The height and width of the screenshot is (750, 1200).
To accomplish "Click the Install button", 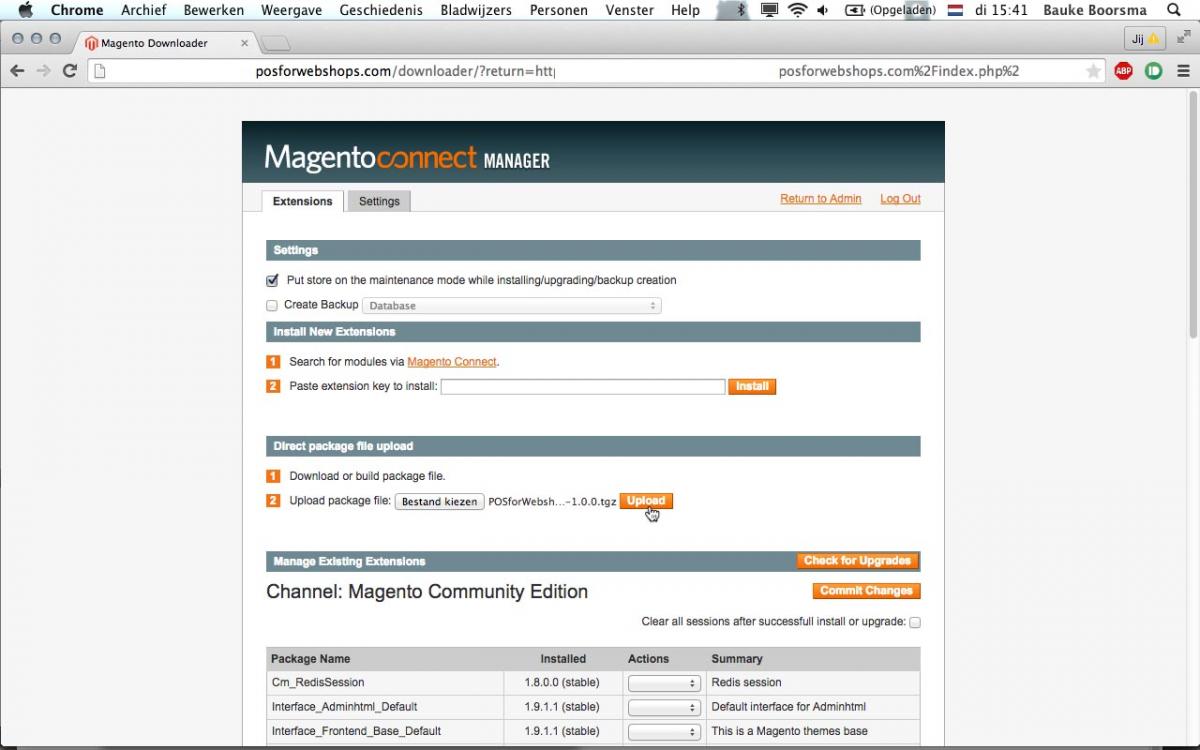I will [752, 386].
